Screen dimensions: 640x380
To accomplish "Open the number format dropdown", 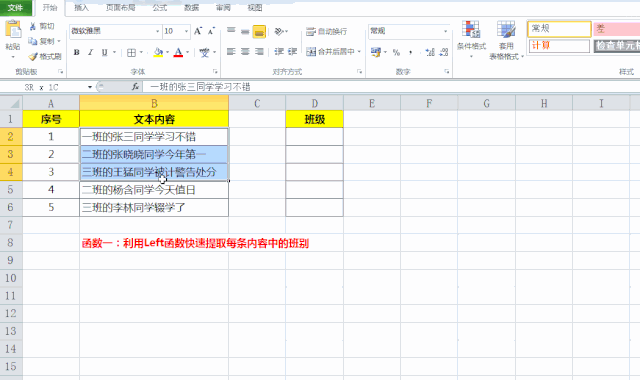I will pos(445,31).
